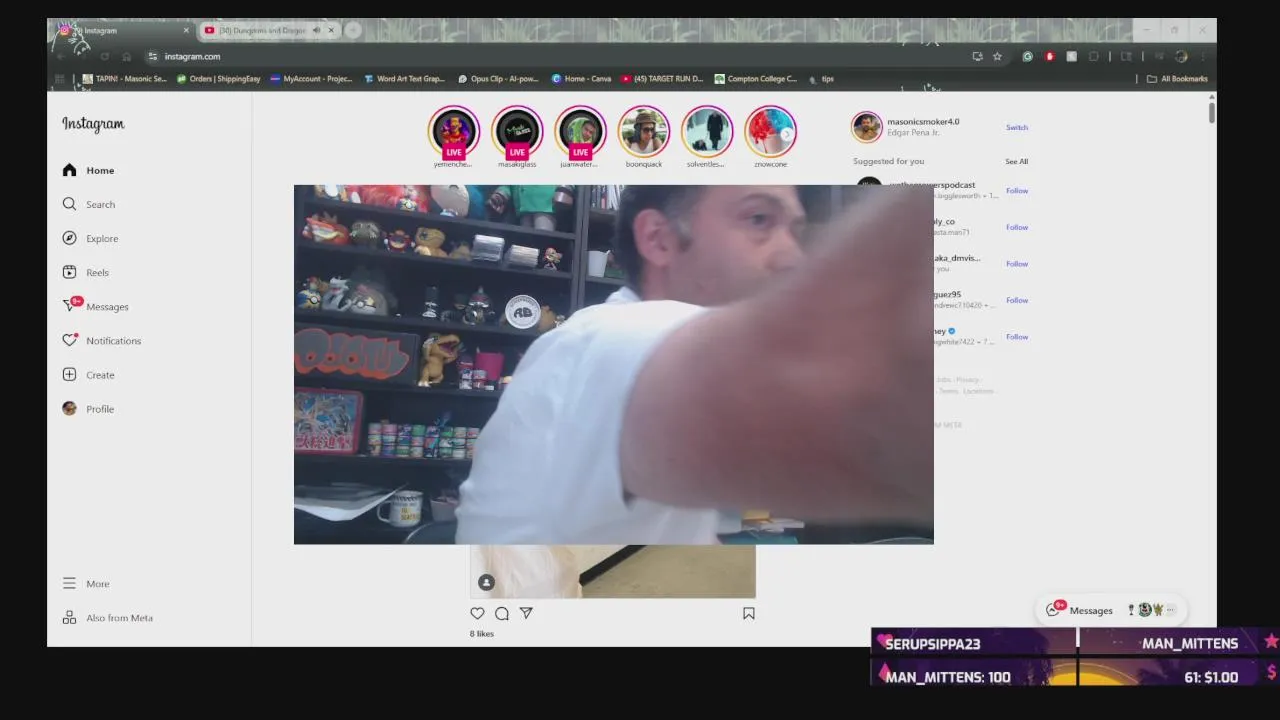This screenshot has height=720, width=1280.
Task: Open Notifications heart in the sidebar
Action: pos(101,340)
